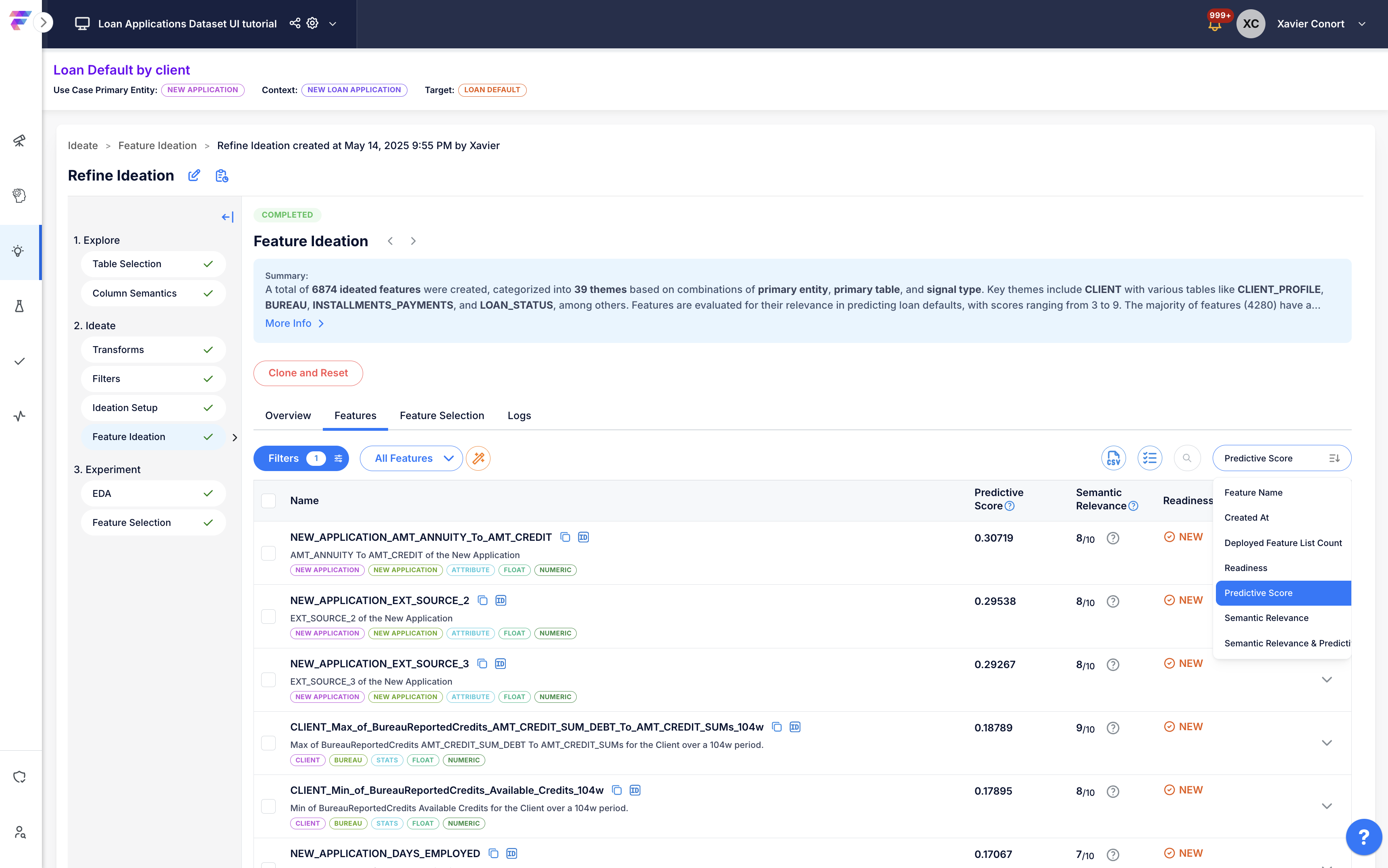Copy name of NEW_APPLICATION_EXT_SOURCE_2 feature

click(483, 600)
